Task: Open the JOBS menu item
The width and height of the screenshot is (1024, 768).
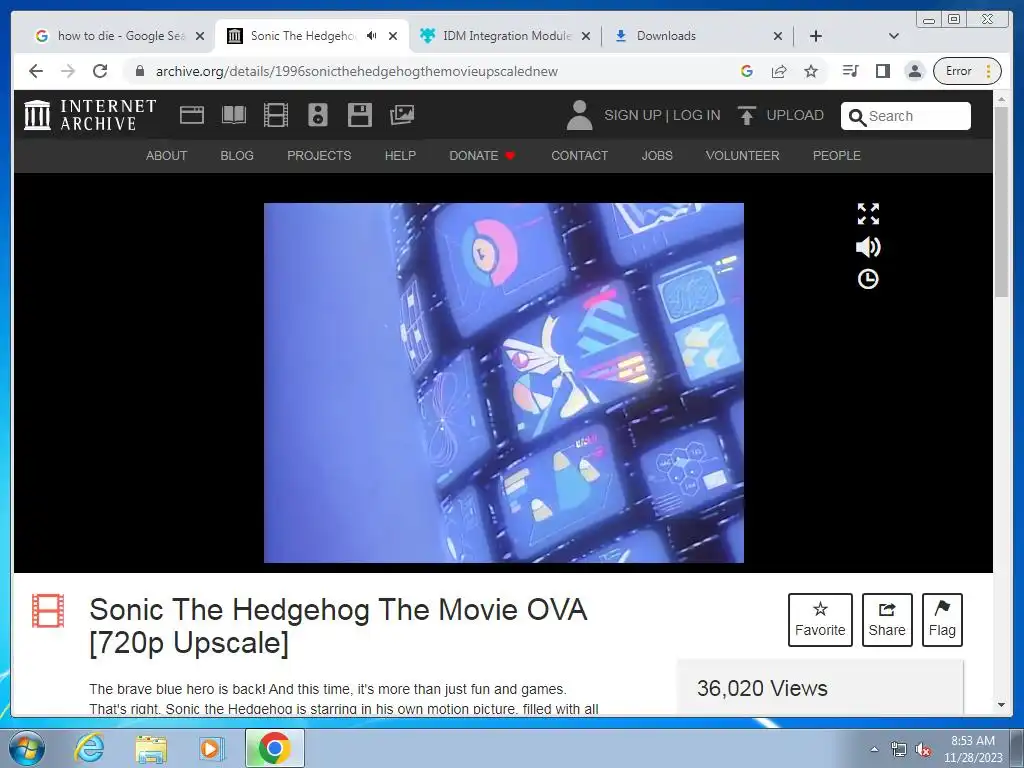Action: pyautogui.click(x=657, y=155)
